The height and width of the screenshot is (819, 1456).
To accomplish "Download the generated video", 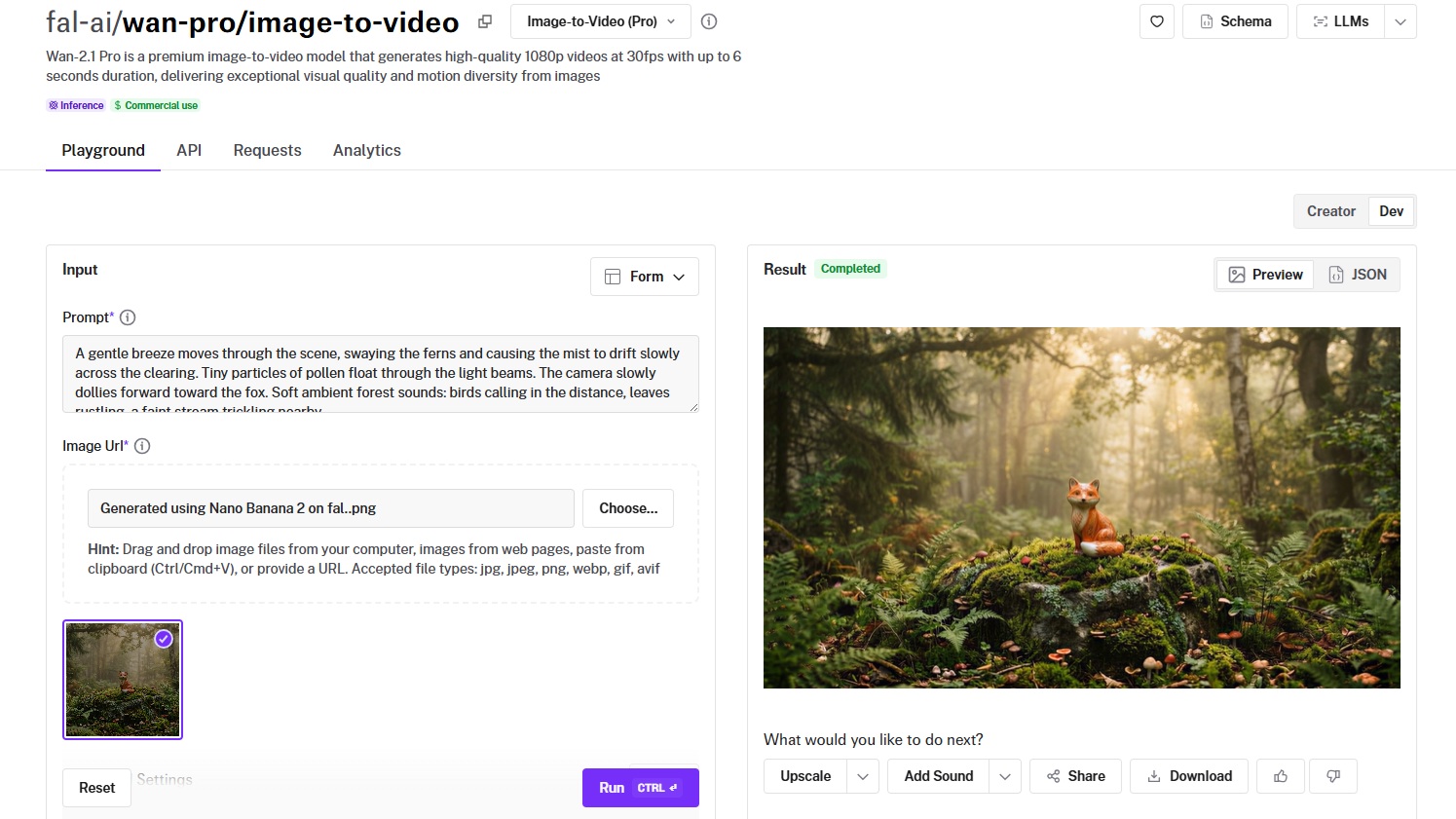I will pos(1188,776).
